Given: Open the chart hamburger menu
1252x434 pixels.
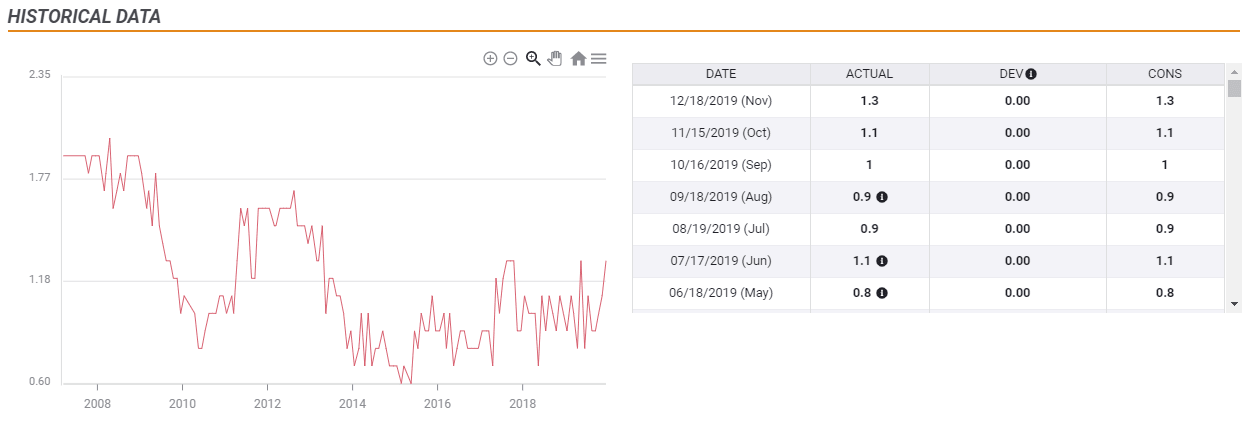Looking at the screenshot, I should pyautogui.click(x=598, y=59).
